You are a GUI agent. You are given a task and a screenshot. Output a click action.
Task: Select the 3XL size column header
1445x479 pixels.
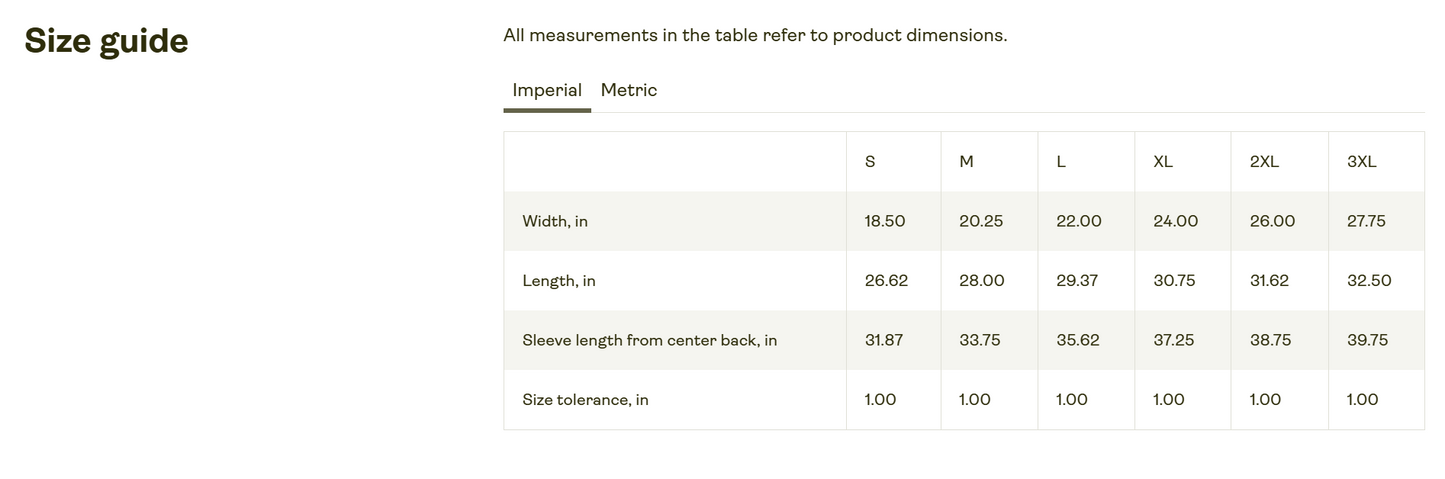pos(1362,162)
